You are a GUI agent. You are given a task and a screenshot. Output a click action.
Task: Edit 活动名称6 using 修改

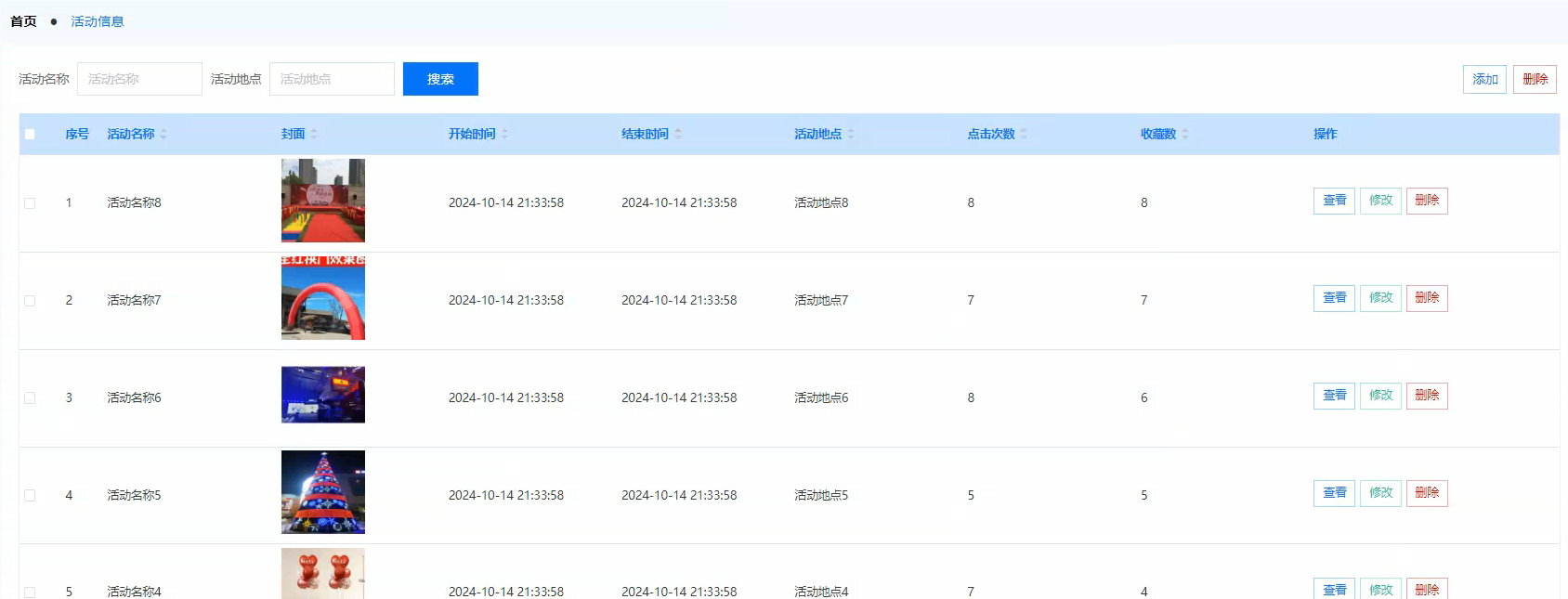coord(1380,396)
